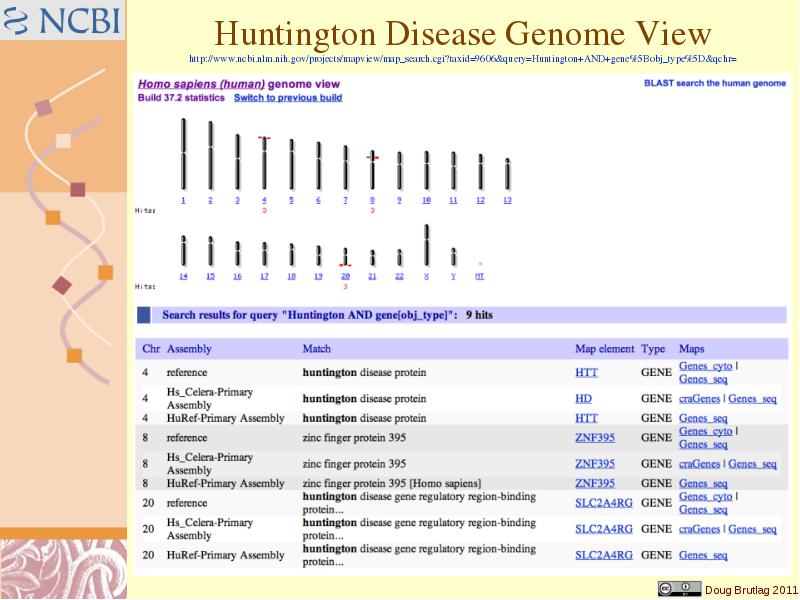Image resolution: width=800 pixels, height=600 pixels.
Task: Select the chromosome 12 ideogram
Action: 481,172
